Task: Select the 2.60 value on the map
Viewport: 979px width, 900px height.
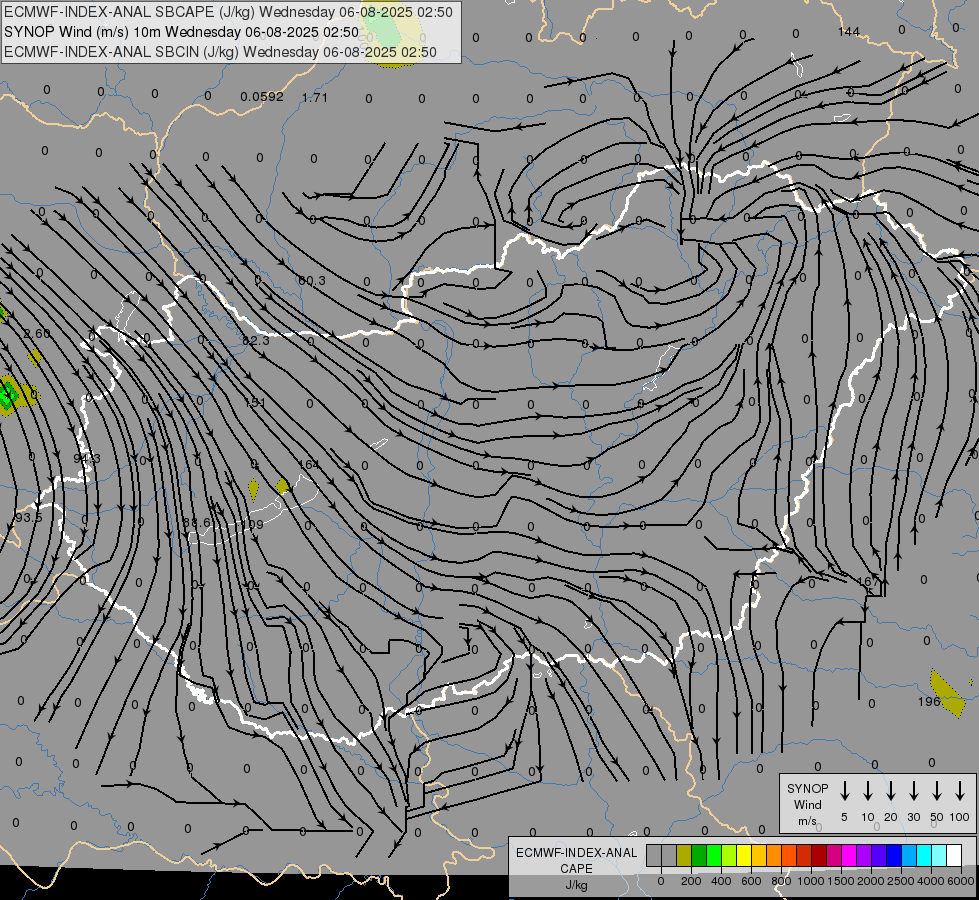Action: pyautogui.click(x=37, y=333)
